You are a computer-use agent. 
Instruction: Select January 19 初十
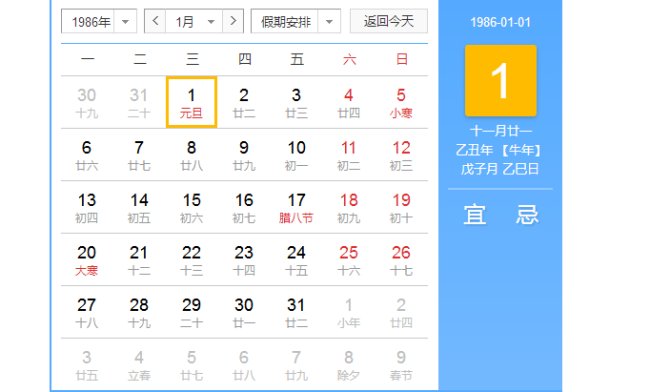click(x=401, y=207)
